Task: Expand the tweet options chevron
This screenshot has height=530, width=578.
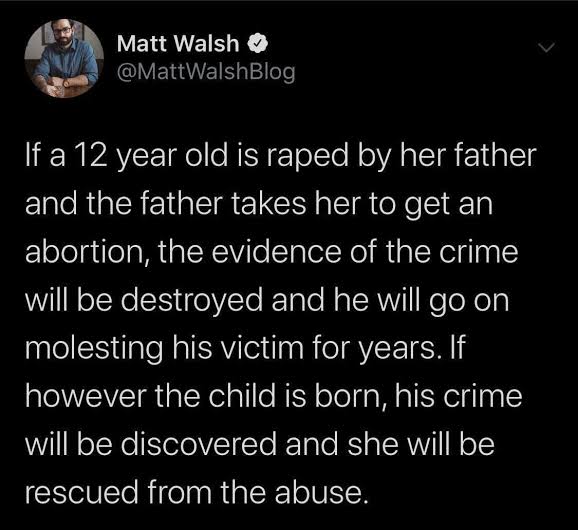Action: 546,48
